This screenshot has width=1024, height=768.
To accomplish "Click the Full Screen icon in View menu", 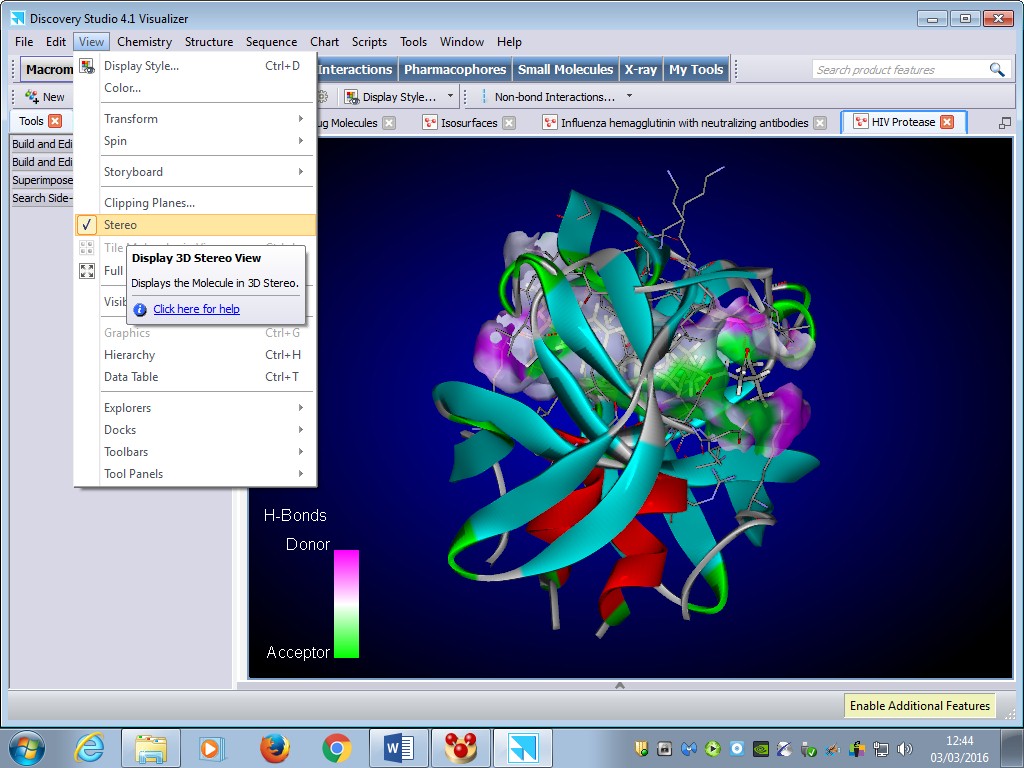I will (x=88, y=271).
